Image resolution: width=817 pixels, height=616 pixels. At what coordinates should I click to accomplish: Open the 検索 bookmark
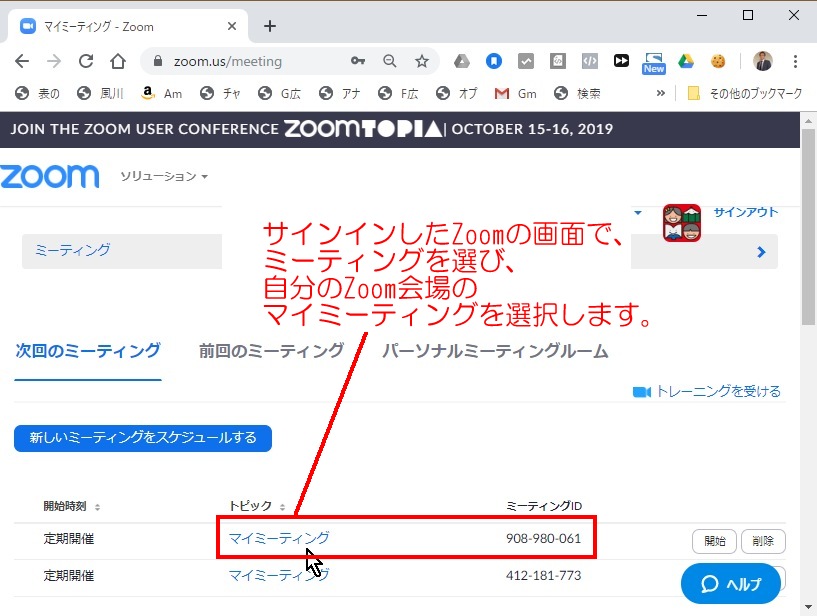click(577, 93)
